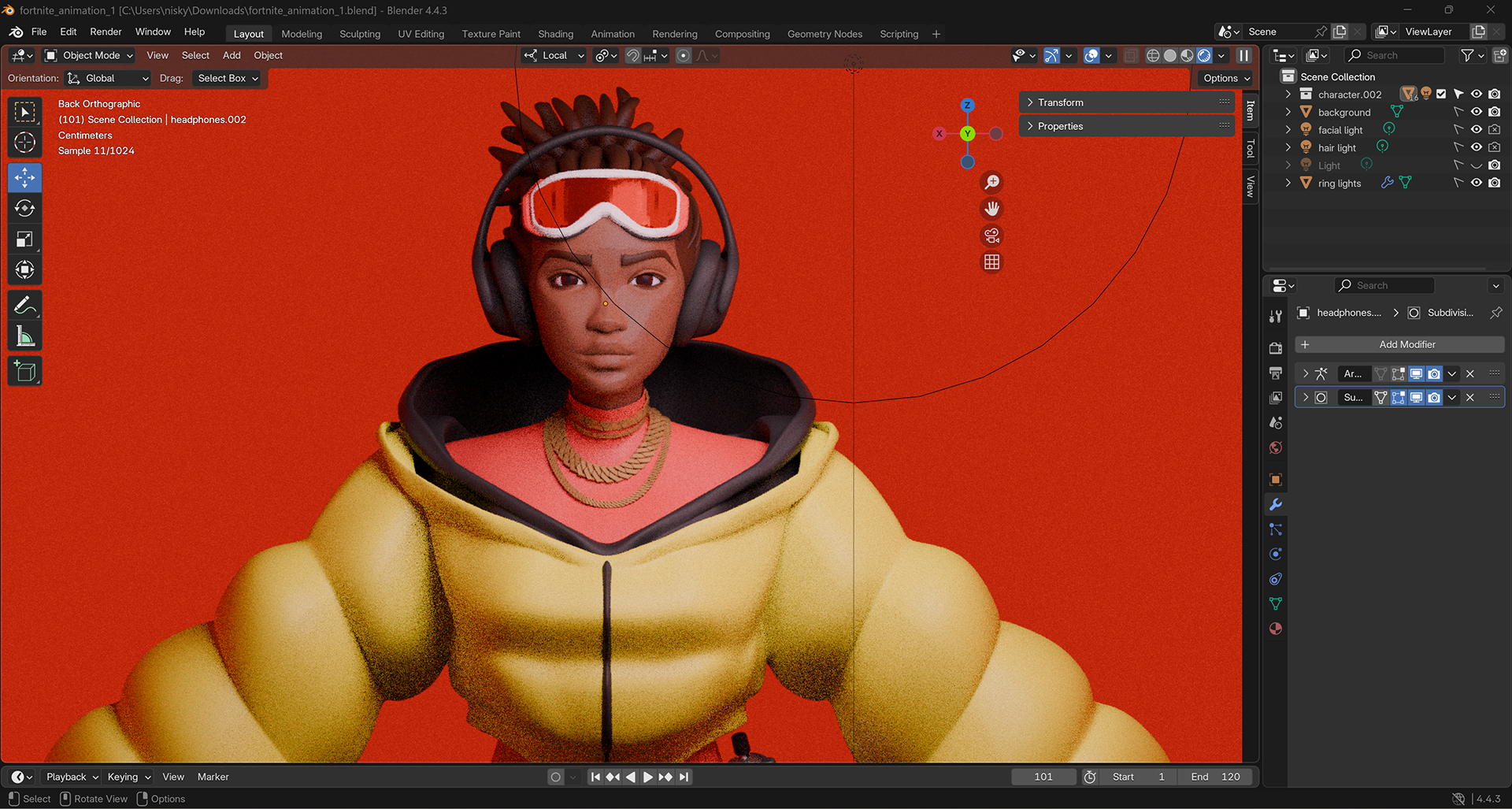Activate the Cursor tool
The width and height of the screenshot is (1512, 809).
(25, 143)
